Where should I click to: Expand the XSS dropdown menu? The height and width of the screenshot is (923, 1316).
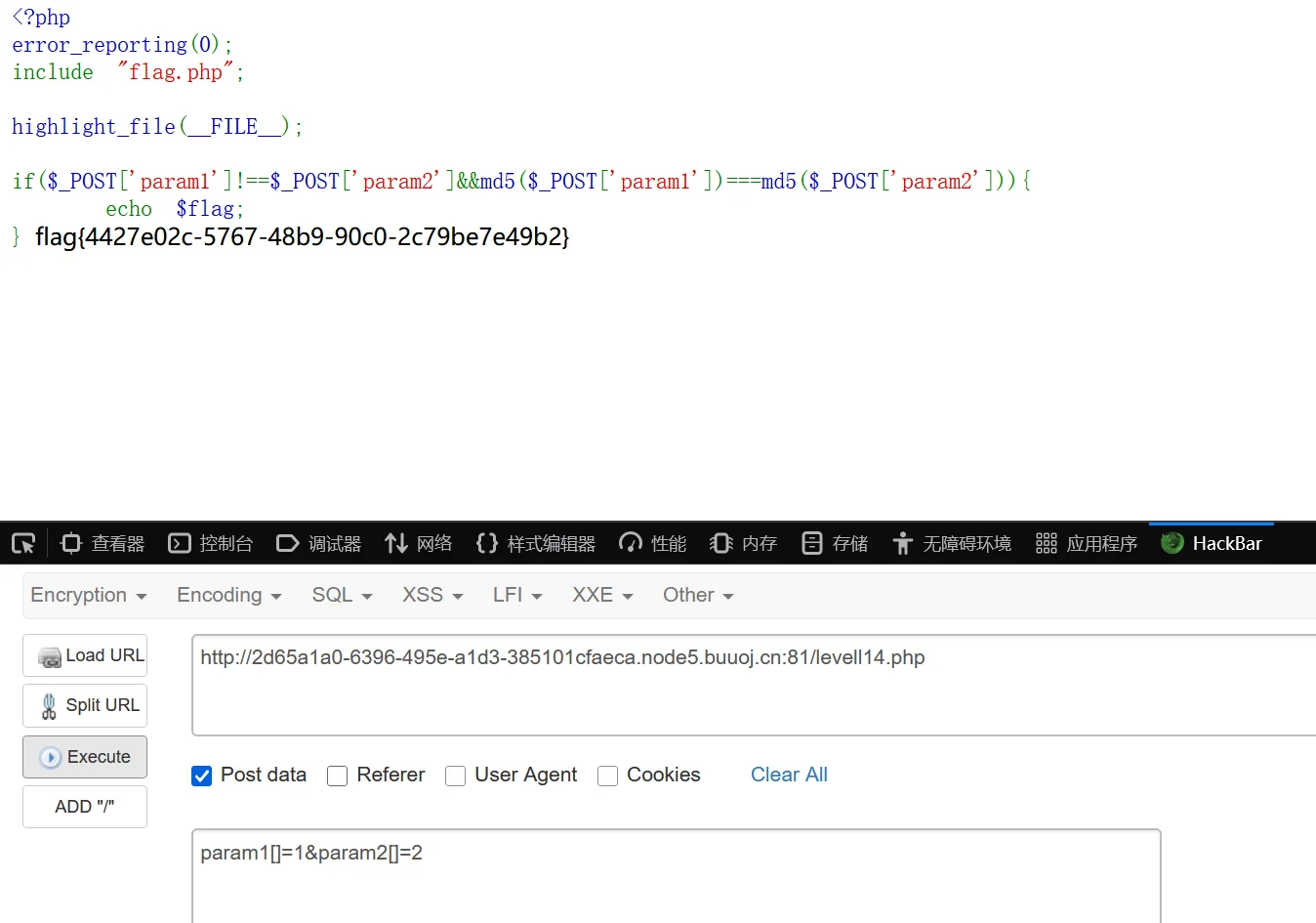[432, 595]
